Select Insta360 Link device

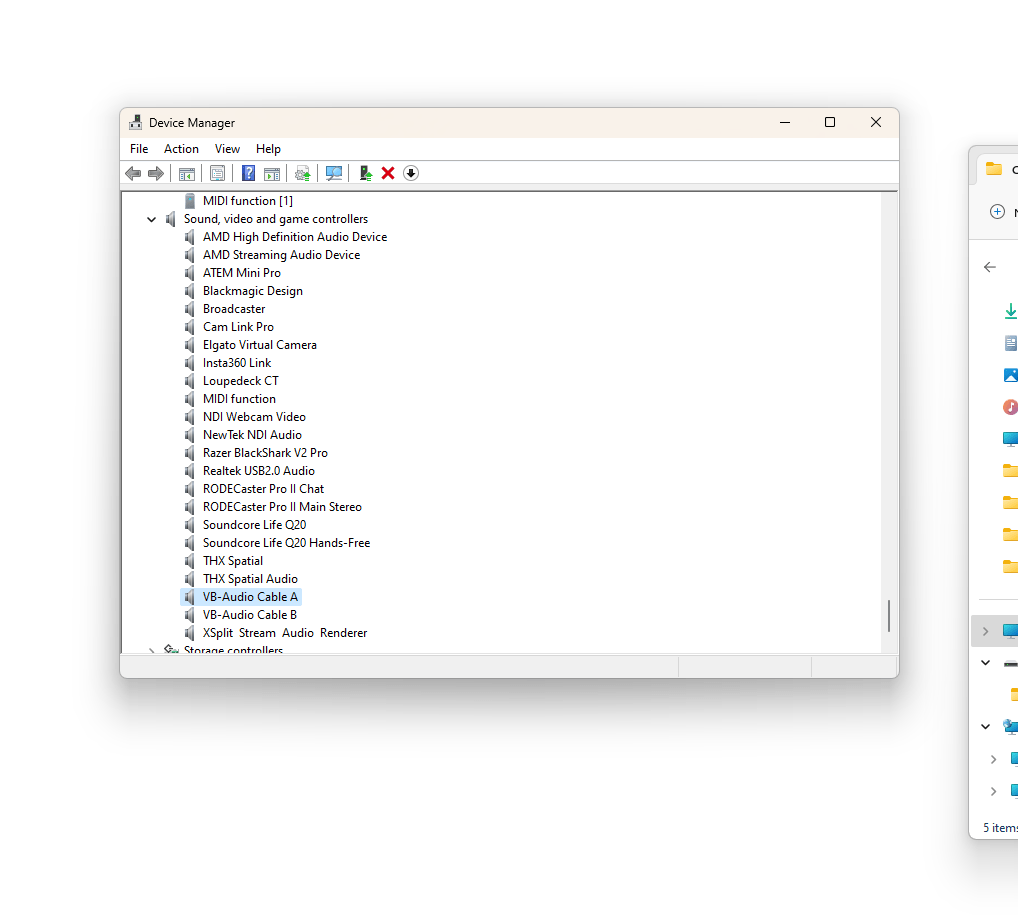[237, 364]
